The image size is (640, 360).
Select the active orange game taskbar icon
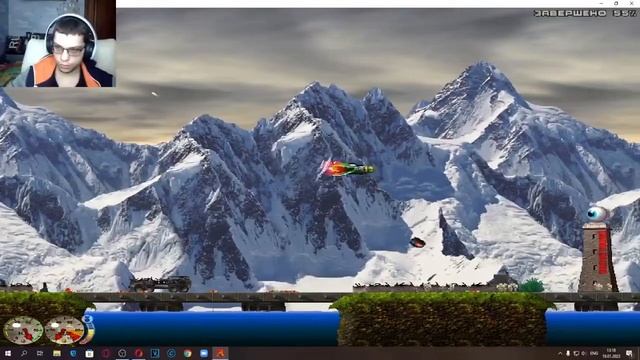click(220, 353)
